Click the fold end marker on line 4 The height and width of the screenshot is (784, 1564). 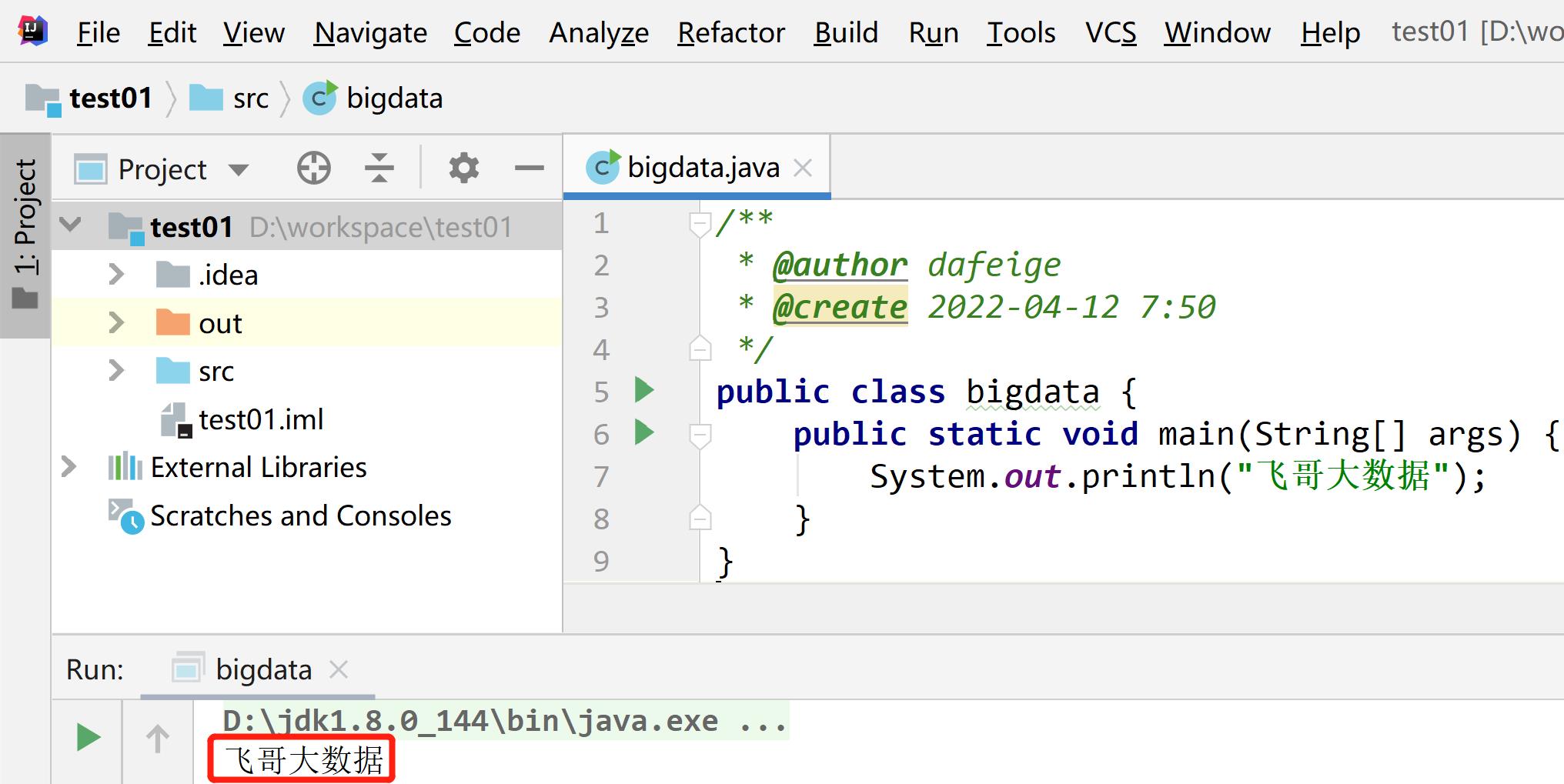coord(700,349)
